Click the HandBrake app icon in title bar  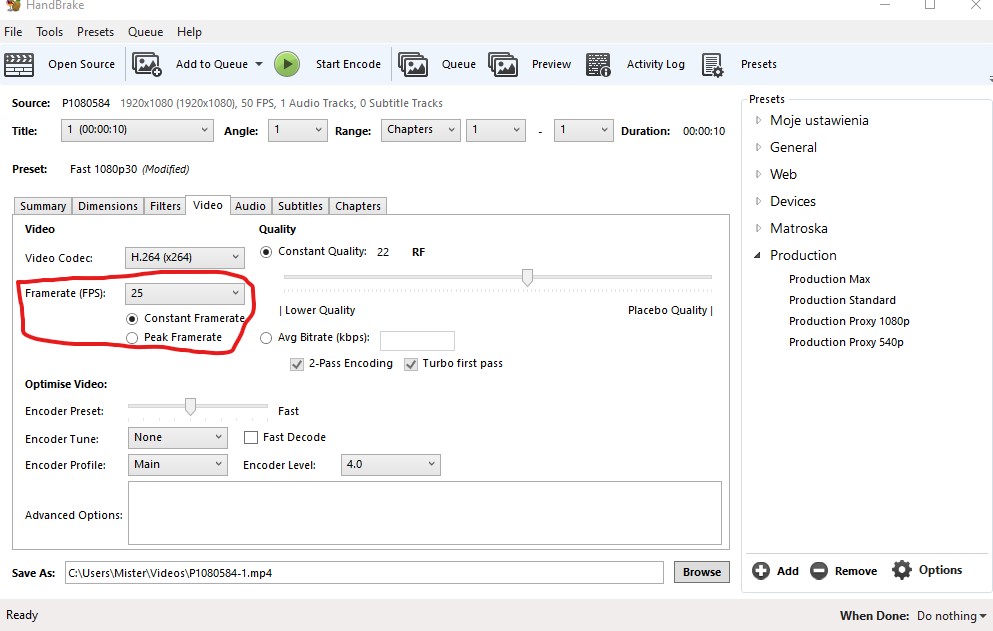click(x=13, y=5)
